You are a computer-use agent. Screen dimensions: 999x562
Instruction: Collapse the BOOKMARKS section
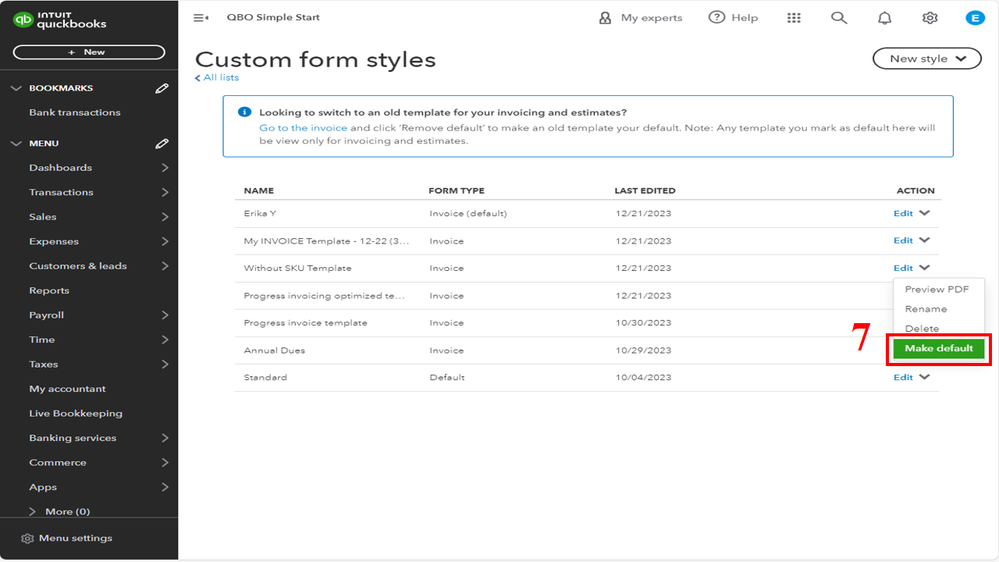click(x=16, y=88)
